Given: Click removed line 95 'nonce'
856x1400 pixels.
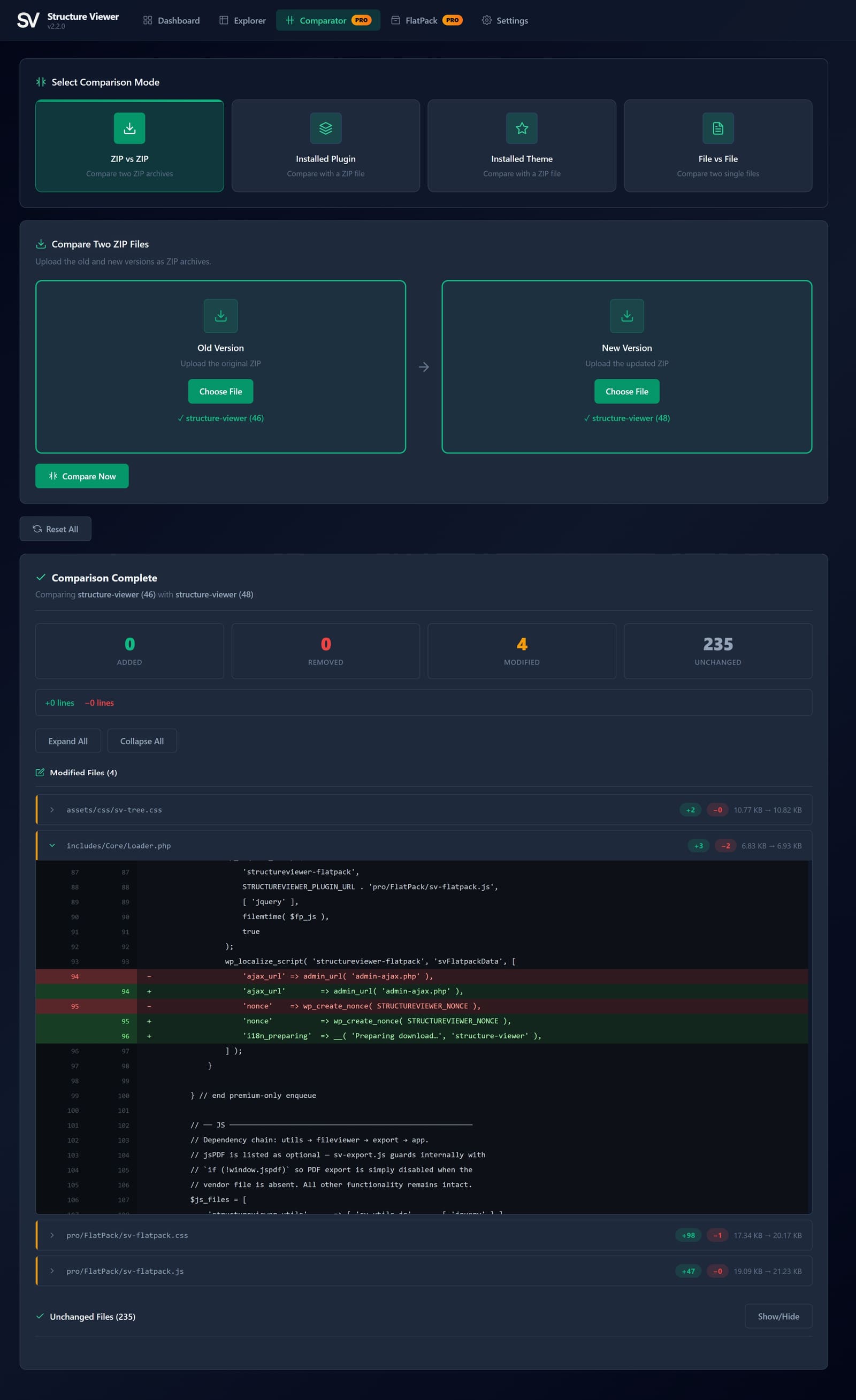Looking at the screenshot, I should click(422, 1006).
